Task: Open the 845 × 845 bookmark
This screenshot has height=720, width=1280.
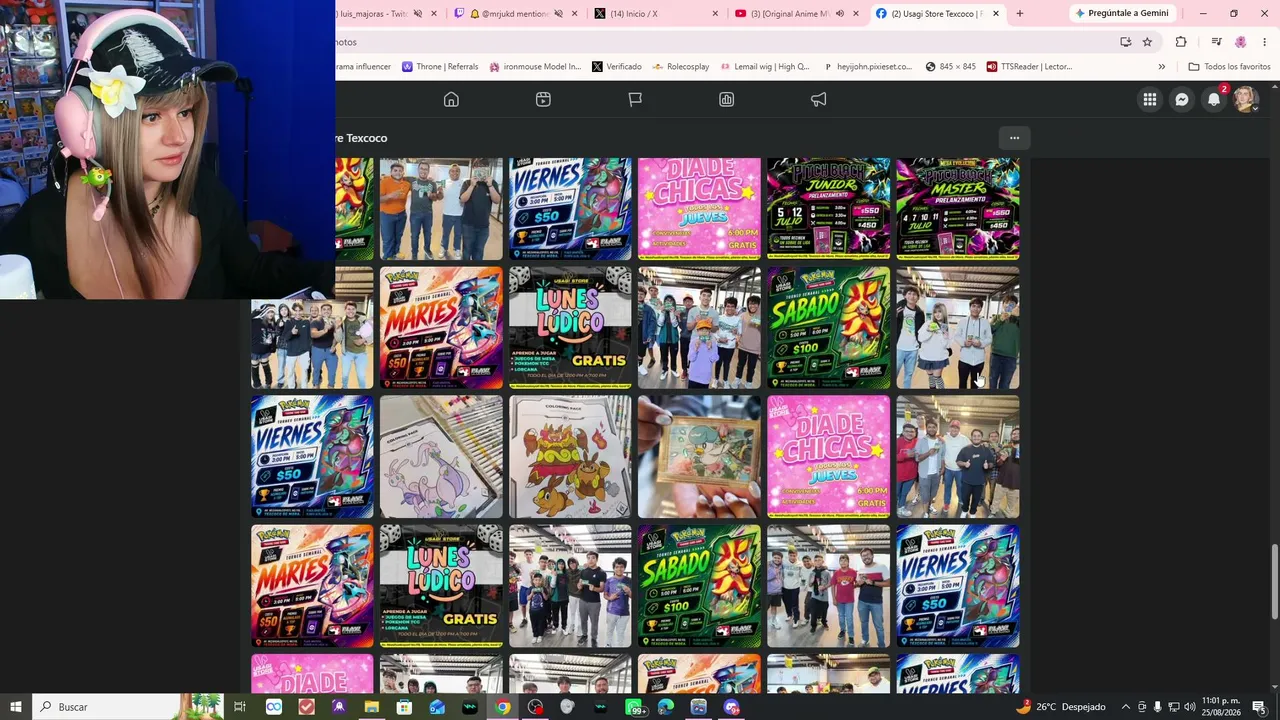Action: pyautogui.click(x=950, y=67)
